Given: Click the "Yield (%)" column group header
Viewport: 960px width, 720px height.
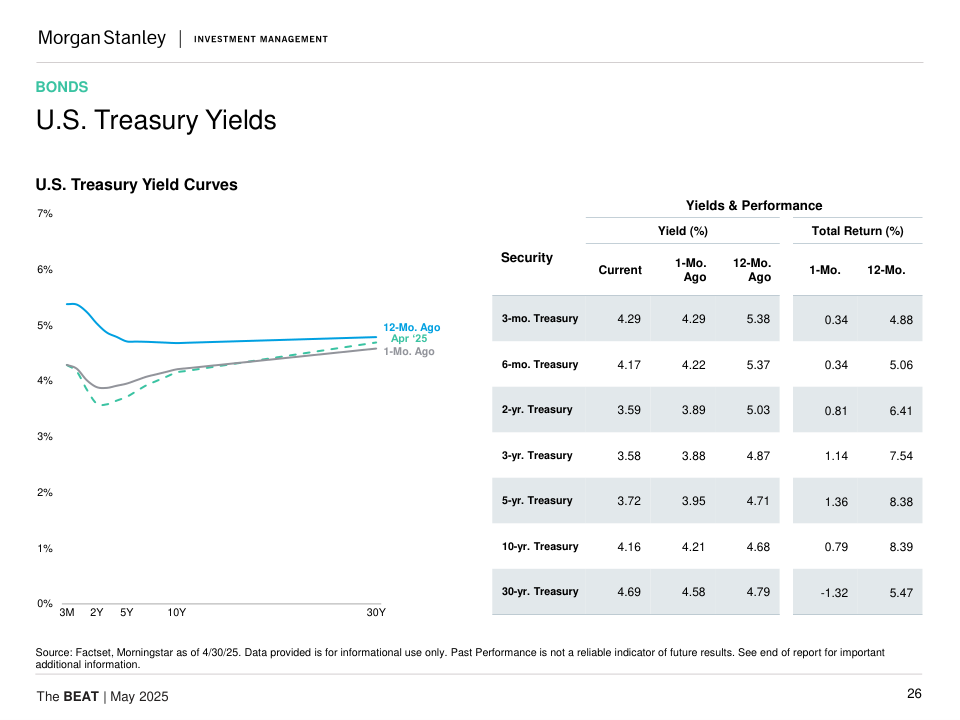Looking at the screenshot, I should (683, 231).
